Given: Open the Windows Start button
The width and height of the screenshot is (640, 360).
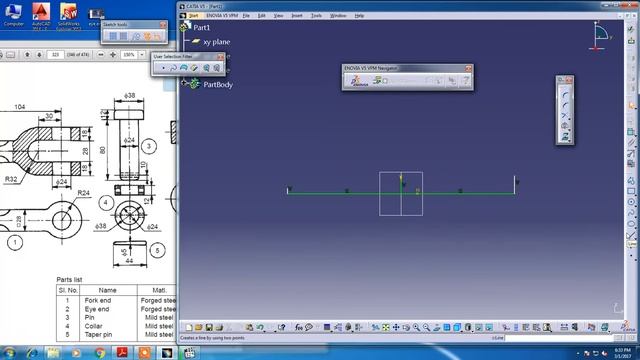Looking at the screenshot, I should pyautogui.click(x=9, y=353).
